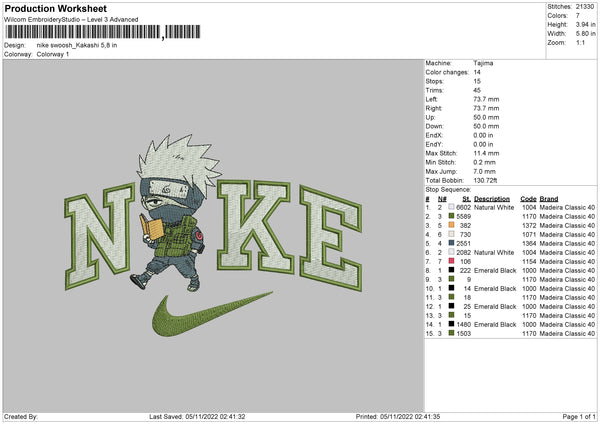This screenshot has height=424, width=600.
Task: Select the blue color swatch in stop row 5
Action: (451, 243)
